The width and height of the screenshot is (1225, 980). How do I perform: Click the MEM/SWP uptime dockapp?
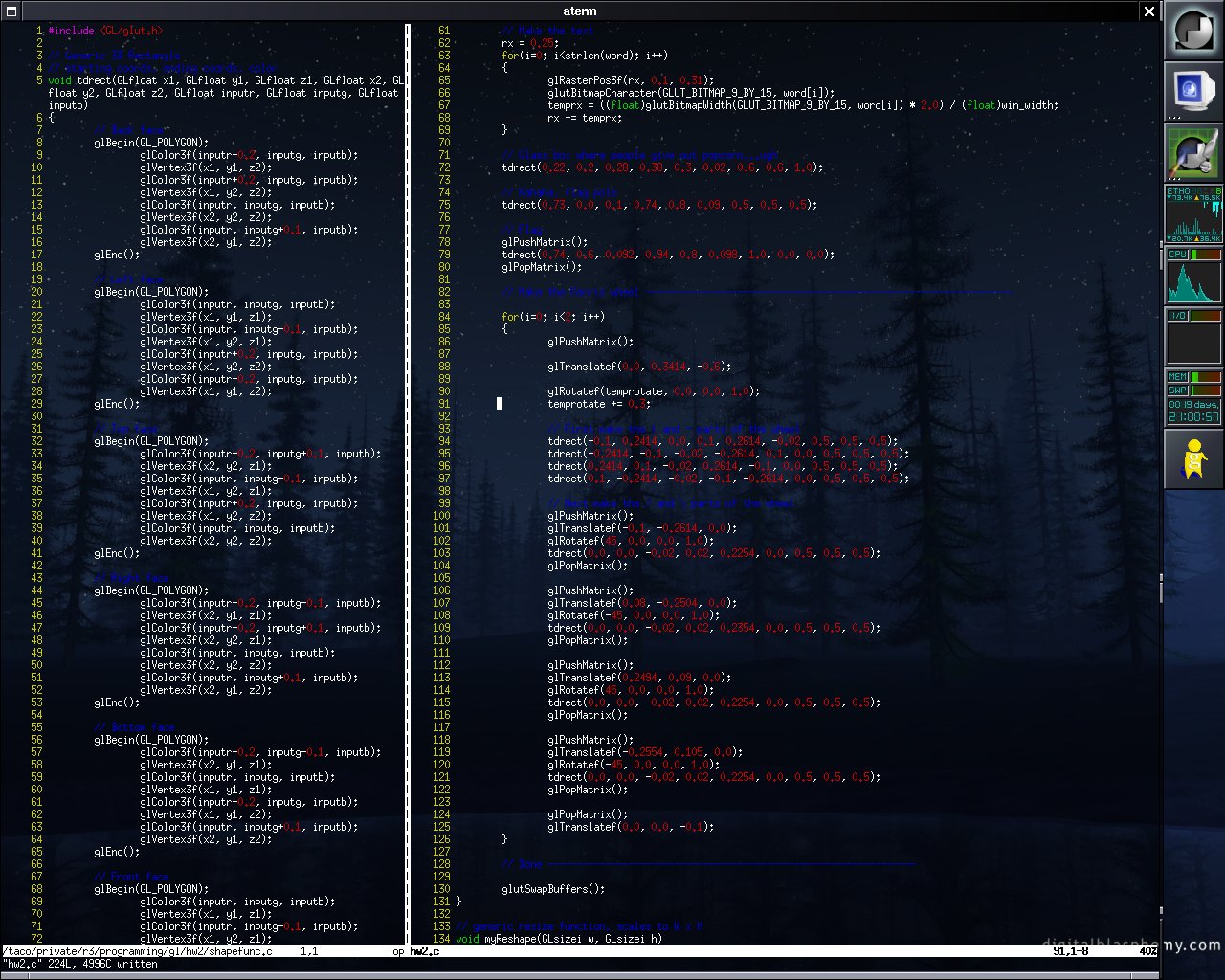click(x=1193, y=397)
